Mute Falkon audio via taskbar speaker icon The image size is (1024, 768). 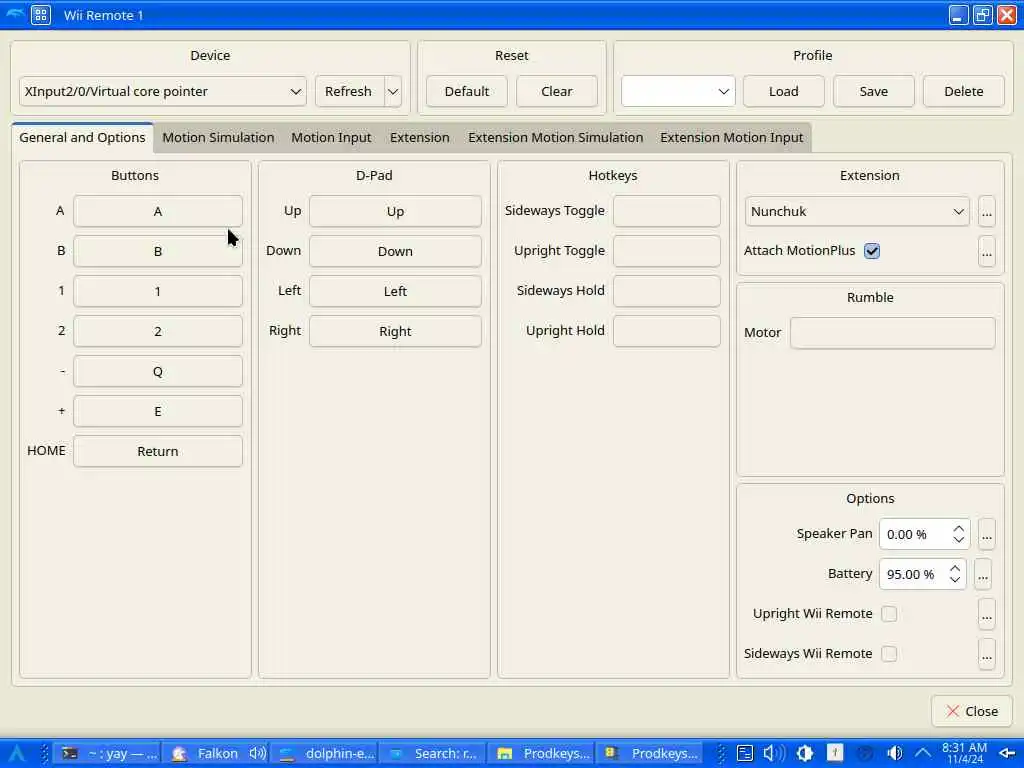[257, 753]
